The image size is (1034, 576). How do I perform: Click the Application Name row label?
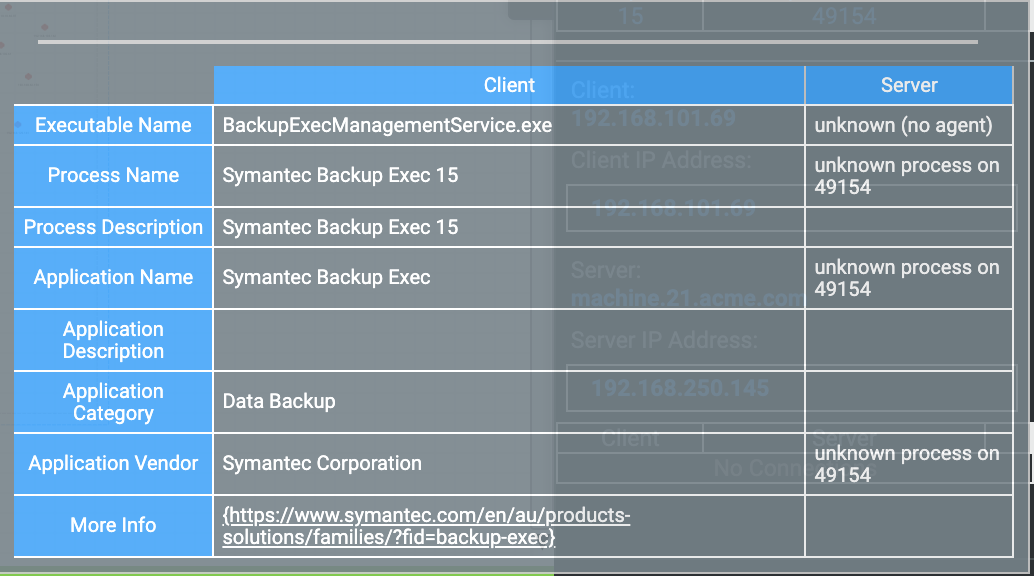113,277
